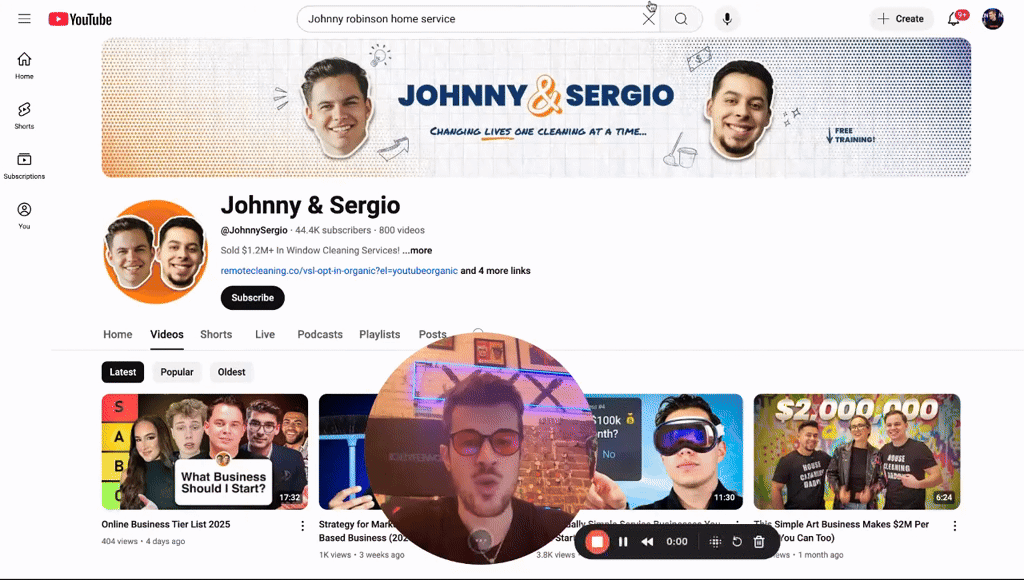
Task: Sort videos by Oldest chip
Action: (231, 372)
